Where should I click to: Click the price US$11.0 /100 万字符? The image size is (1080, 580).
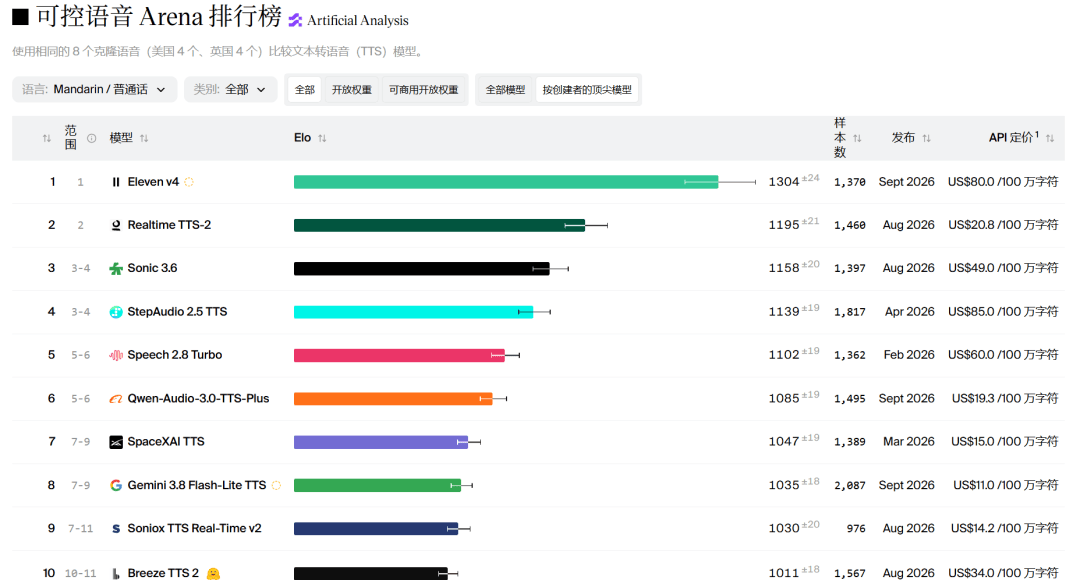[x=1006, y=486]
